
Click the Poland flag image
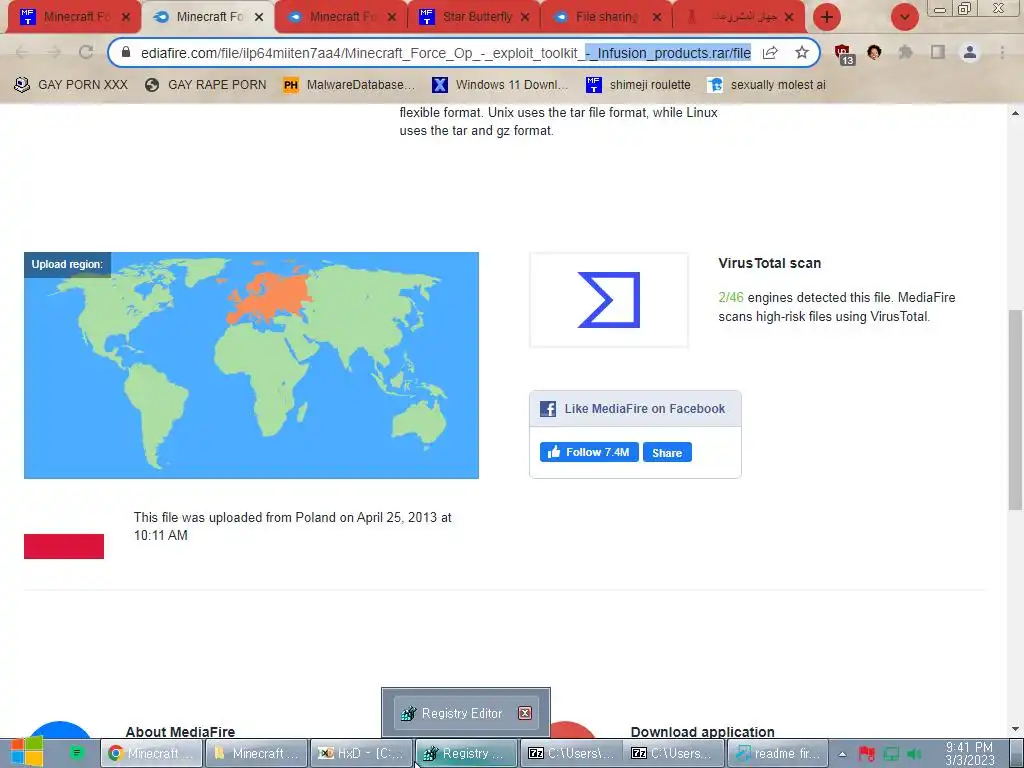(x=64, y=534)
